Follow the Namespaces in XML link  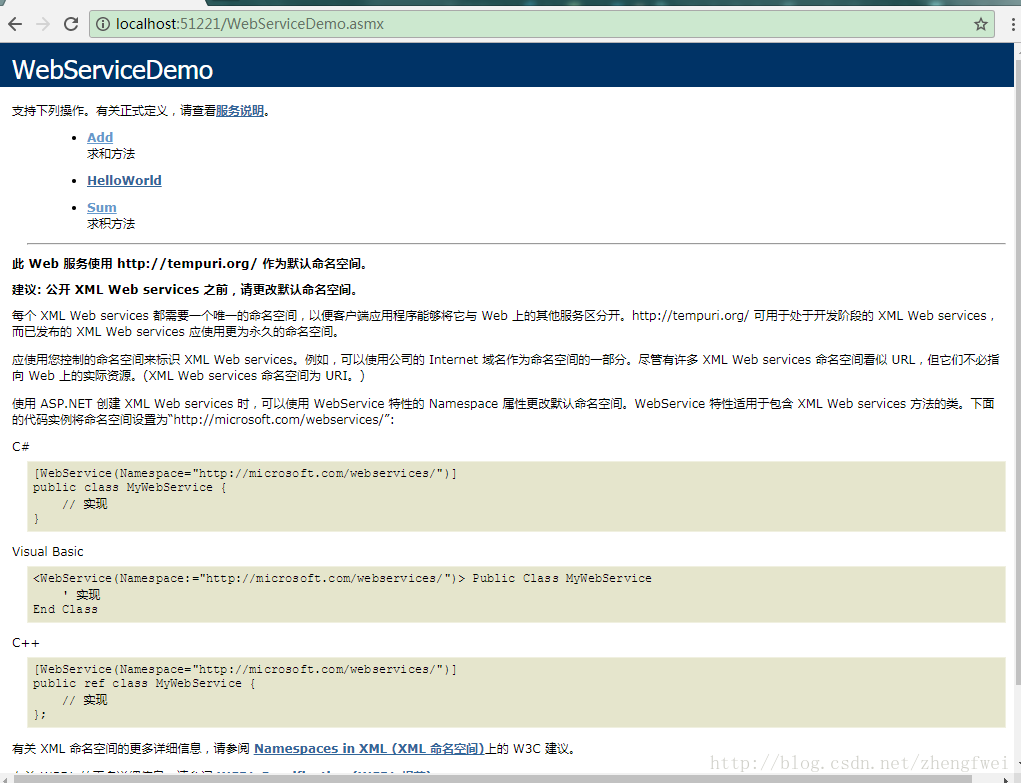[369, 748]
